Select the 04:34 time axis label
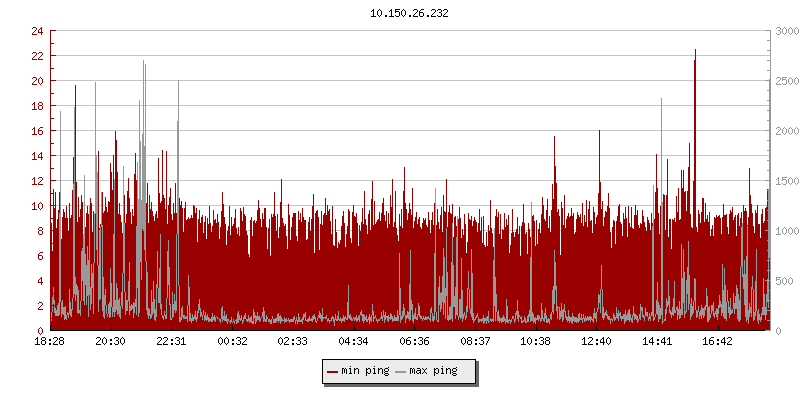 point(353,341)
